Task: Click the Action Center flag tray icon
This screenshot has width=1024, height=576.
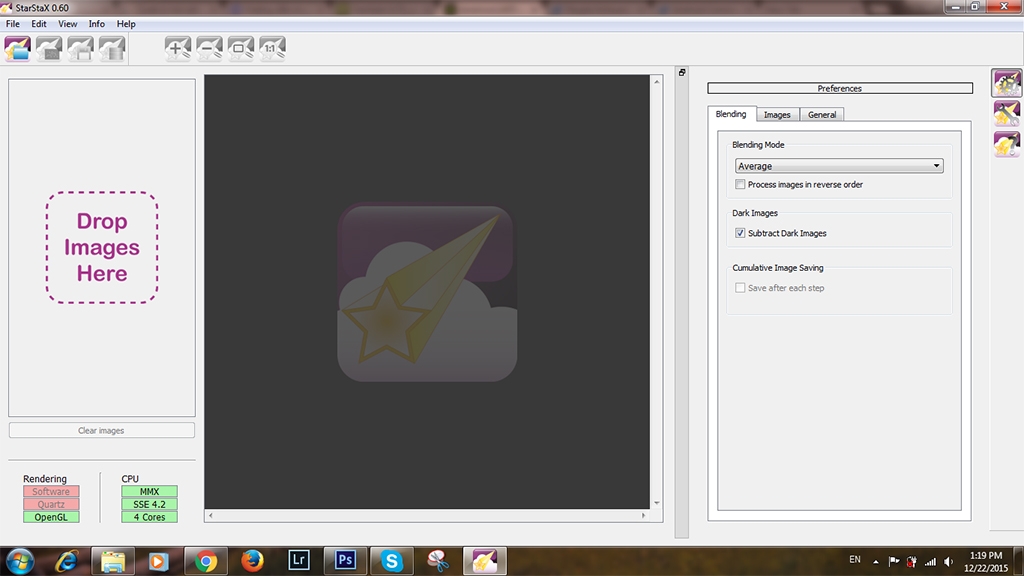Action: [x=894, y=561]
